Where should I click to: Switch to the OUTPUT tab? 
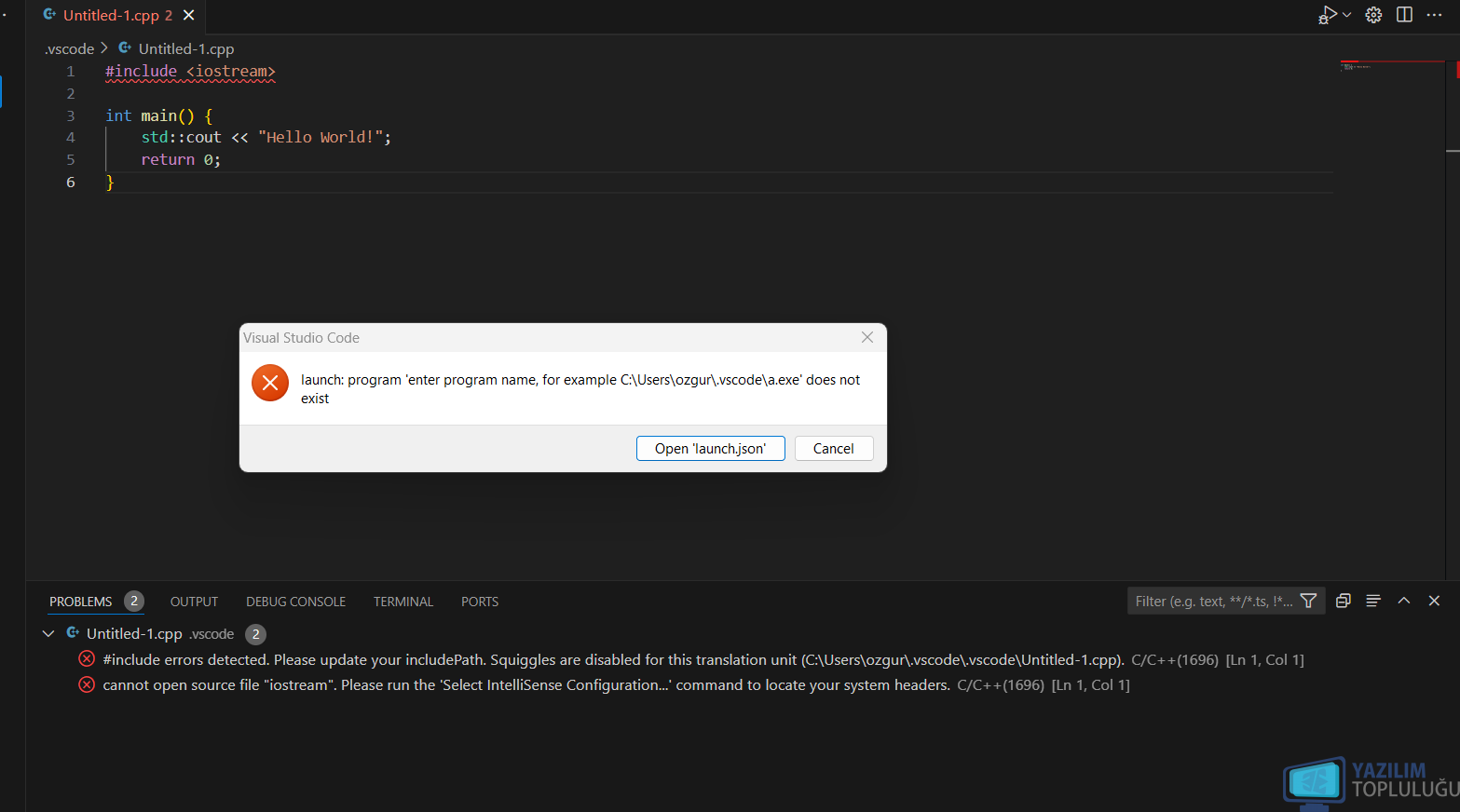194,602
